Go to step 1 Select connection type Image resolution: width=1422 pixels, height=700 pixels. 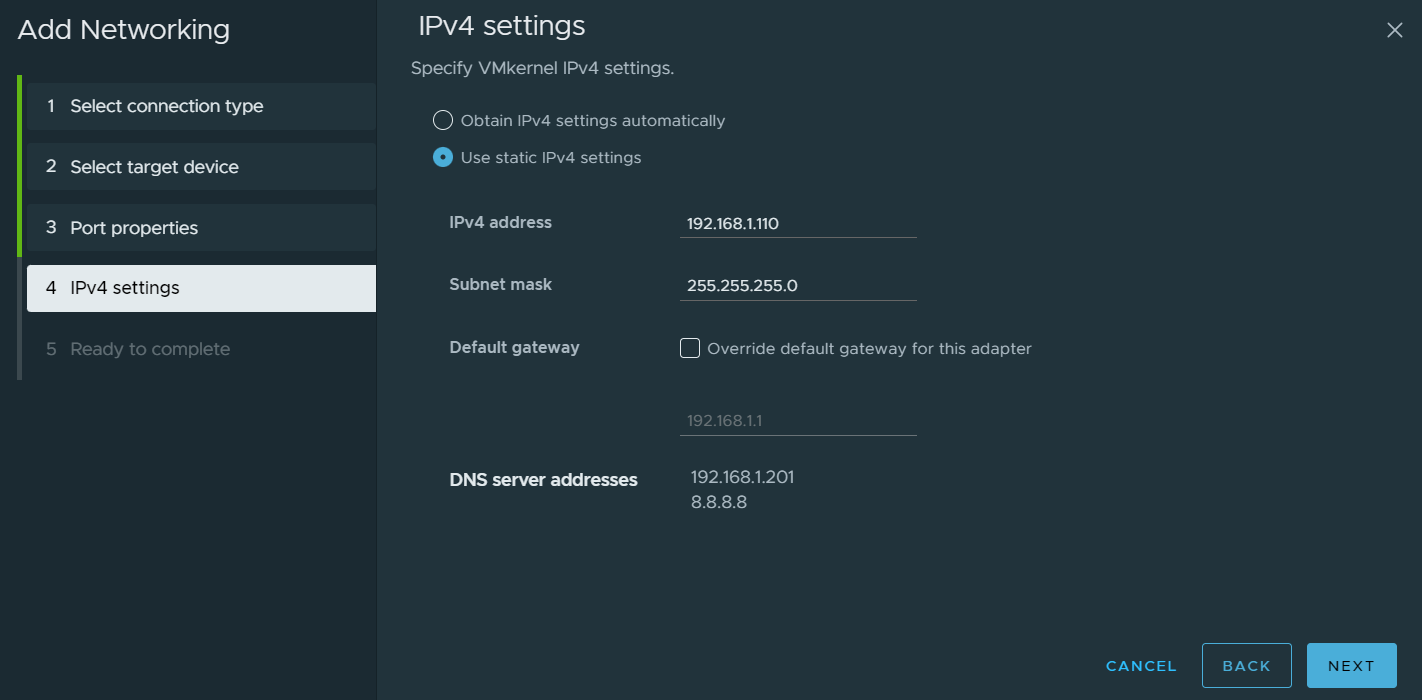pos(200,106)
